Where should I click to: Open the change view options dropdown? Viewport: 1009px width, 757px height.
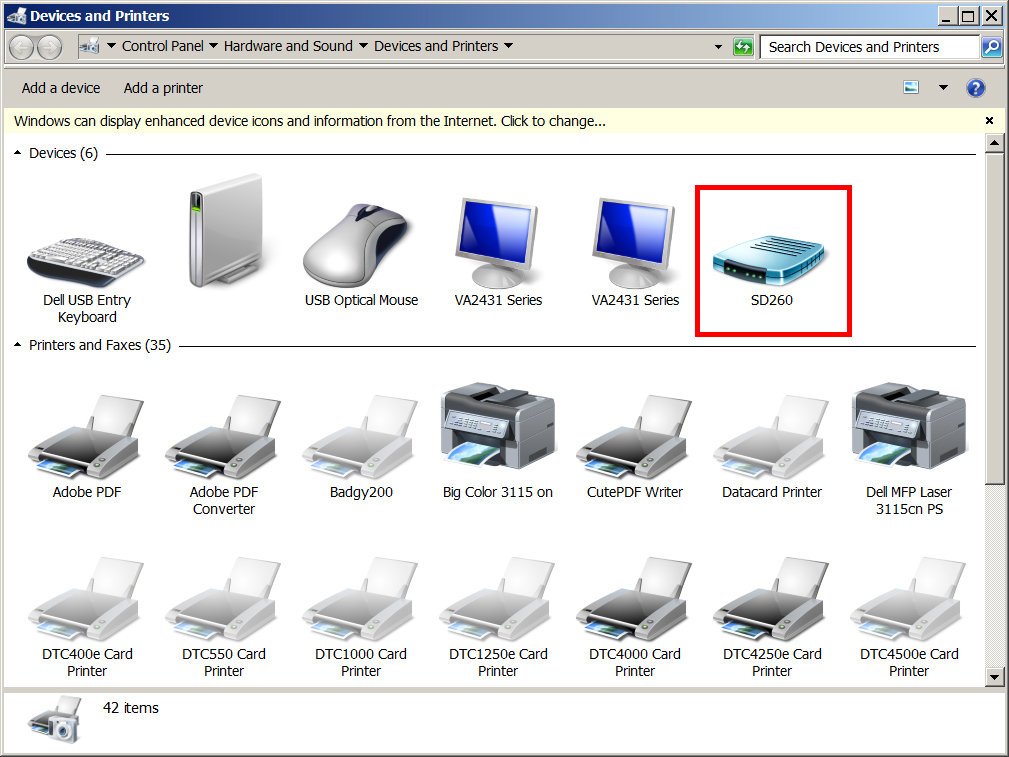pyautogui.click(x=943, y=88)
